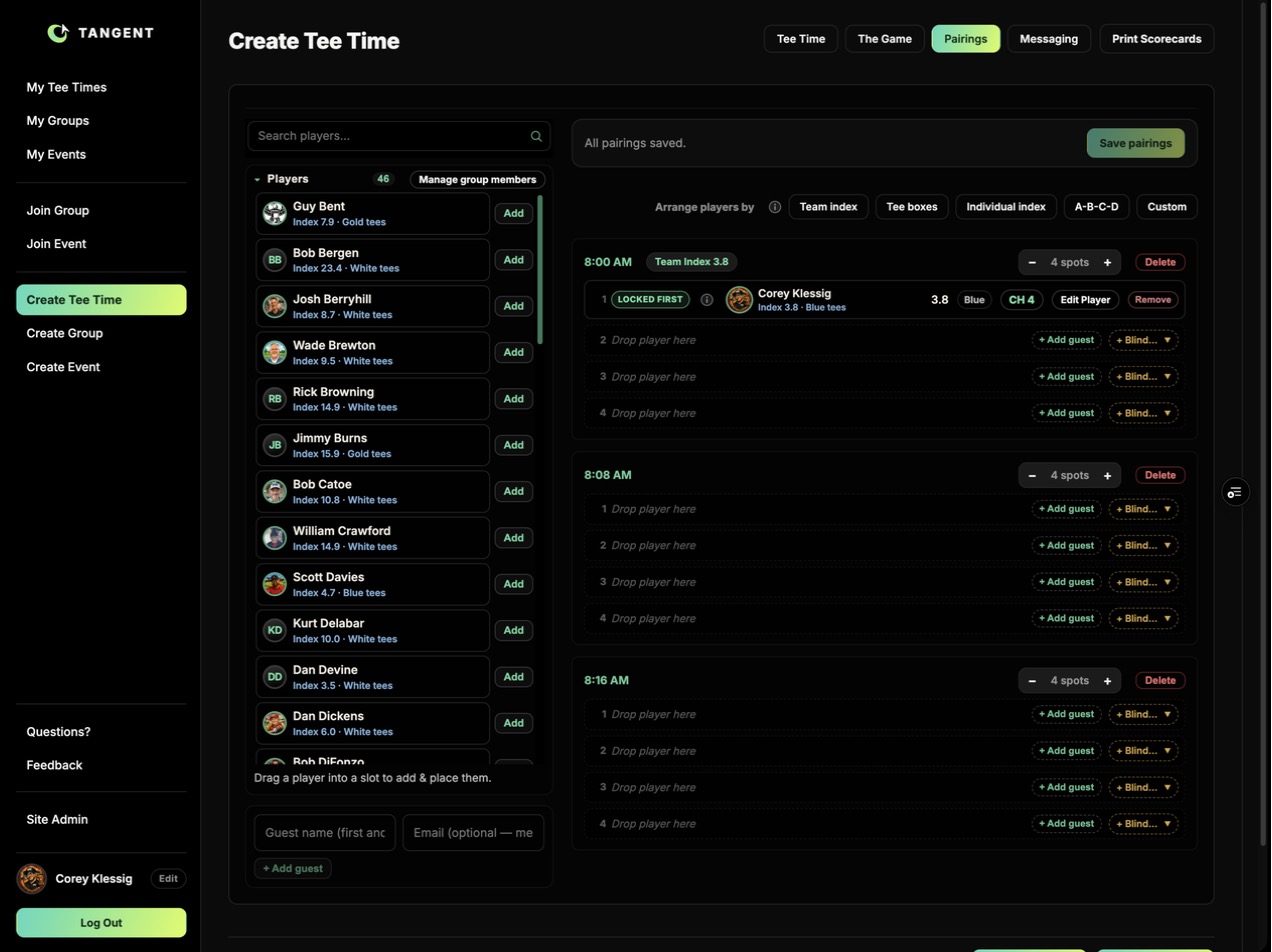This screenshot has width=1272, height=952.
Task: Open Manage group members
Action: pyautogui.click(x=477, y=180)
